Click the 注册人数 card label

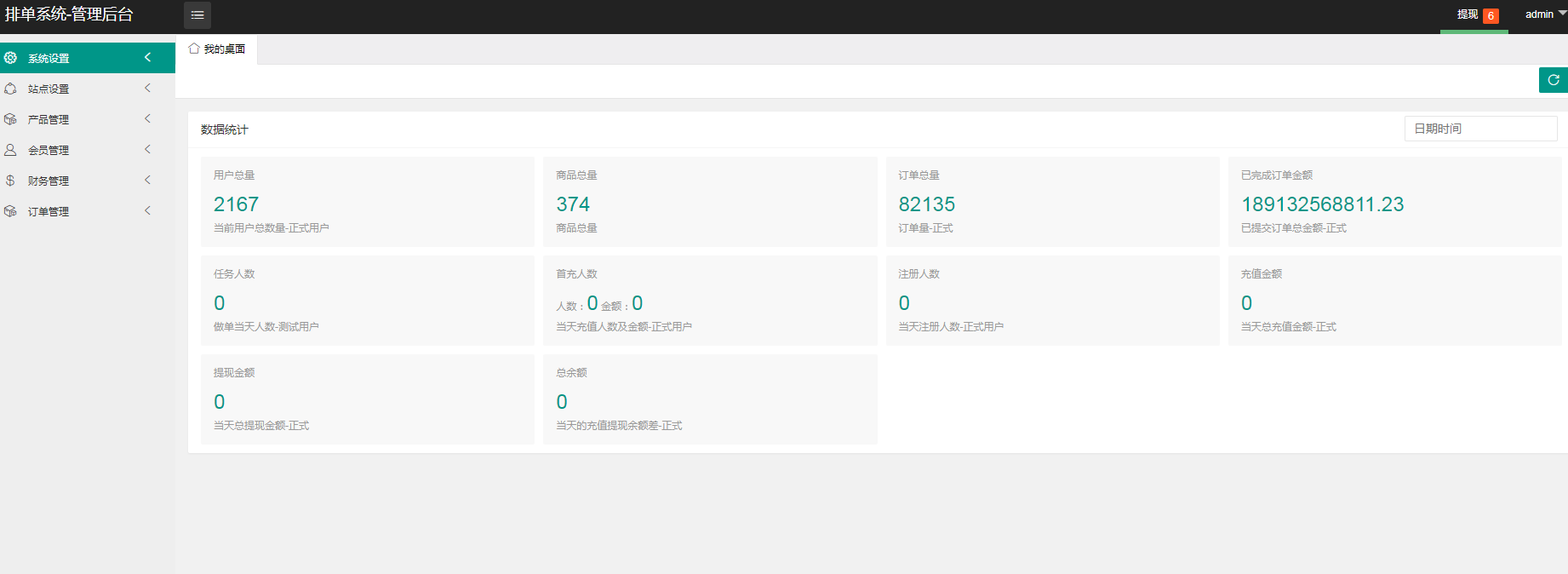tap(919, 274)
